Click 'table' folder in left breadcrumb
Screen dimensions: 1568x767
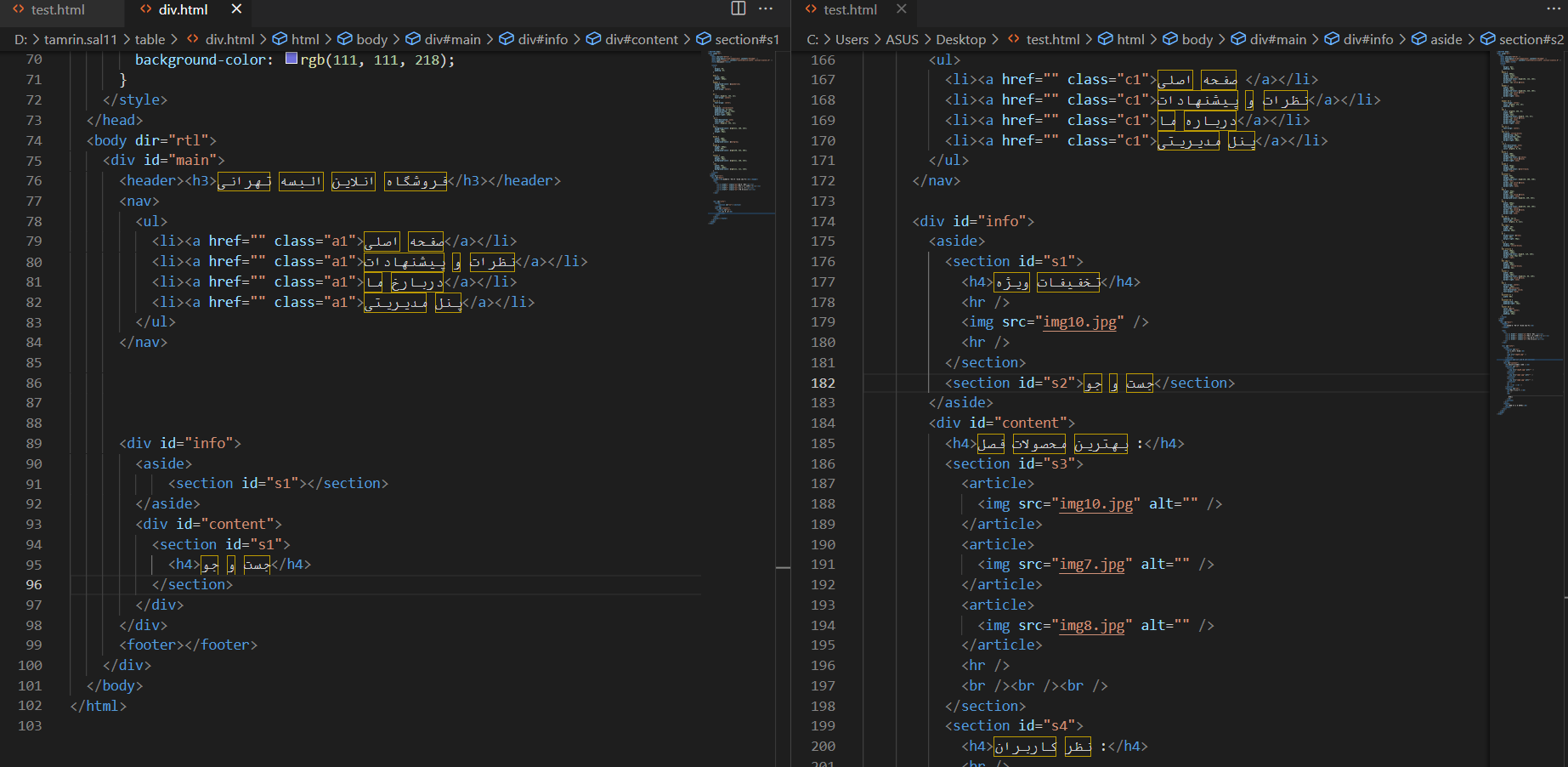(x=150, y=39)
